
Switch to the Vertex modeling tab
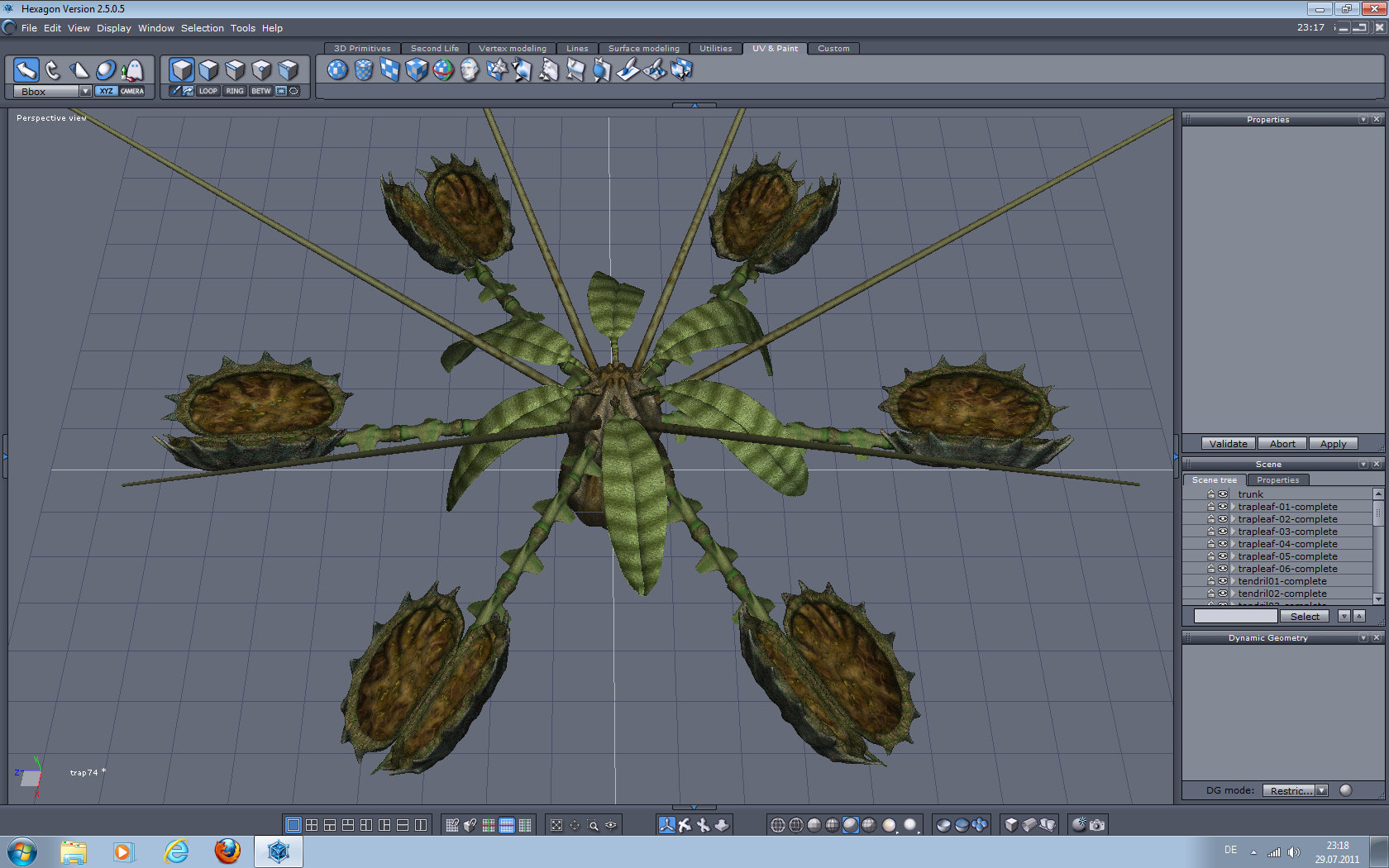[512, 48]
